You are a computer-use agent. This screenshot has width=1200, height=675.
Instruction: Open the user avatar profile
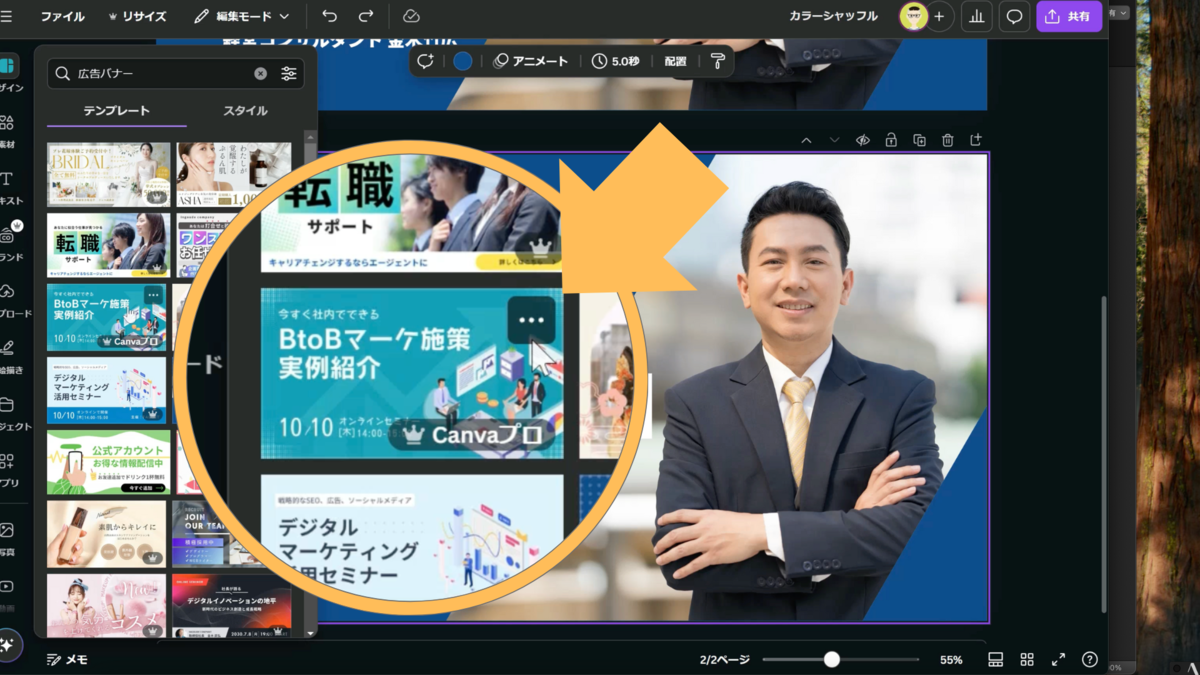pyautogui.click(x=913, y=17)
